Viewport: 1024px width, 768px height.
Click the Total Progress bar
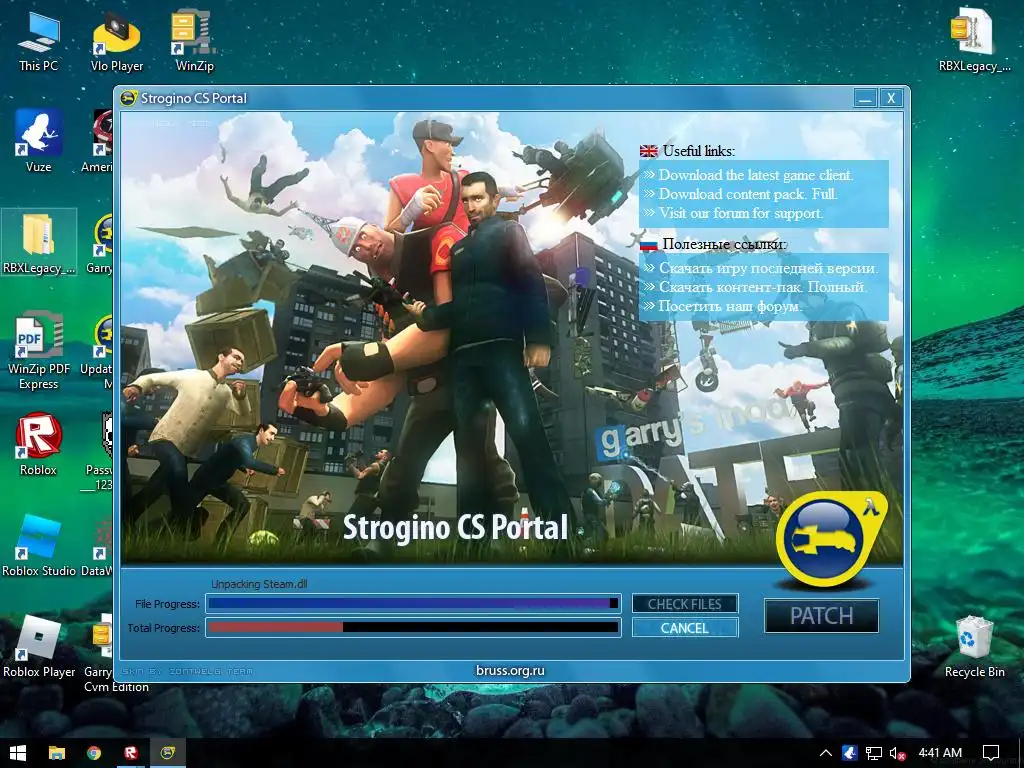pos(413,628)
